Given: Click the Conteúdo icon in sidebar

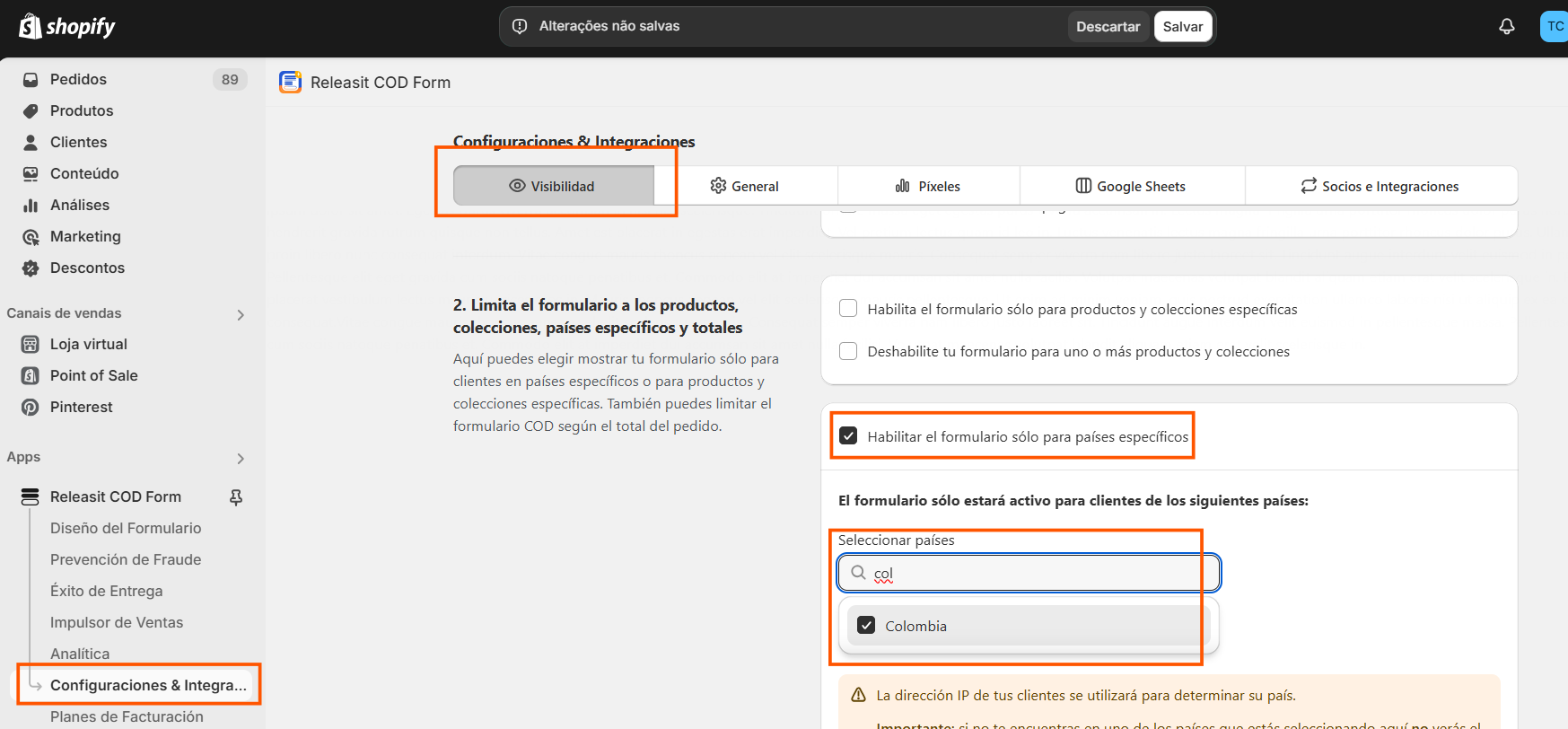Looking at the screenshot, I should pos(31,173).
